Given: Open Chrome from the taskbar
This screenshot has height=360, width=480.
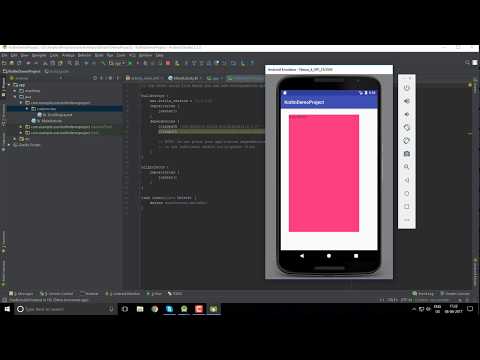Looking at the screenshot, I should 155,309.
